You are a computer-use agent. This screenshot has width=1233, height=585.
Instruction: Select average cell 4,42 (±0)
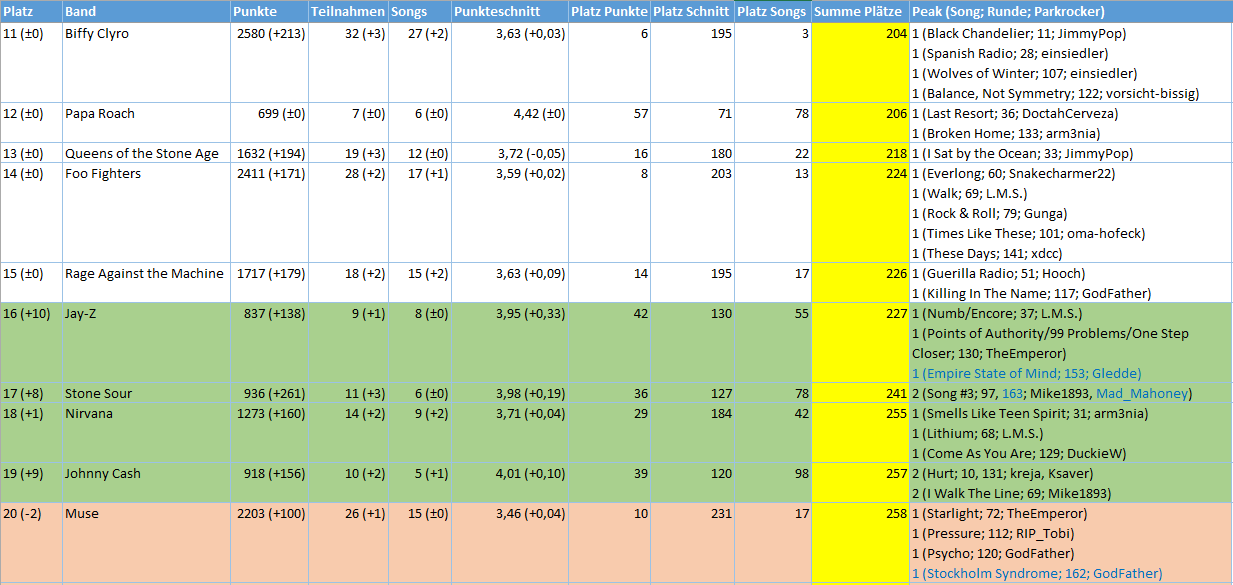click(x=509, y=123)
